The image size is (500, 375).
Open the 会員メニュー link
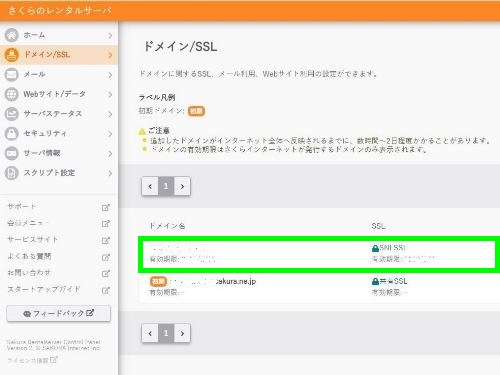coord(28,223)
